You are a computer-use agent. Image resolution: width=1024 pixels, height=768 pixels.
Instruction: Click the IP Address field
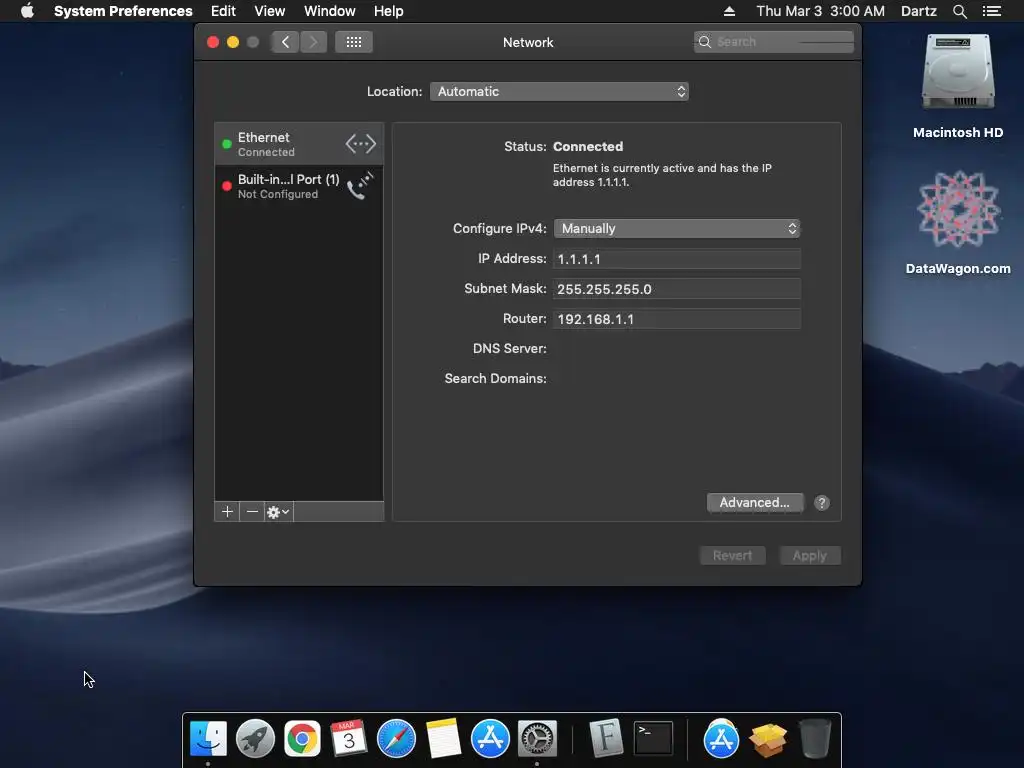tap(677, 259)
